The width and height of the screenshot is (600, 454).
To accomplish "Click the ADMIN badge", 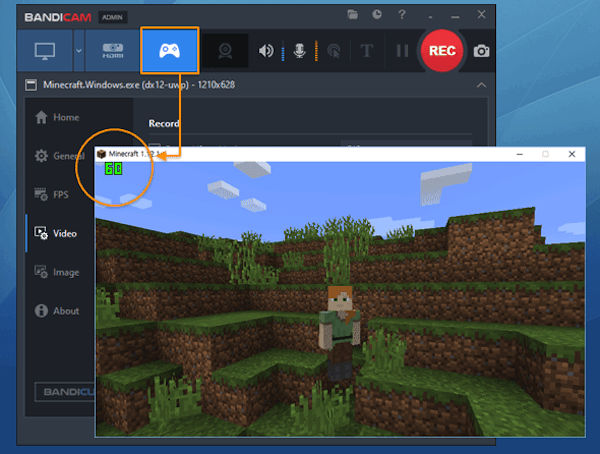I will coord(112,17).
